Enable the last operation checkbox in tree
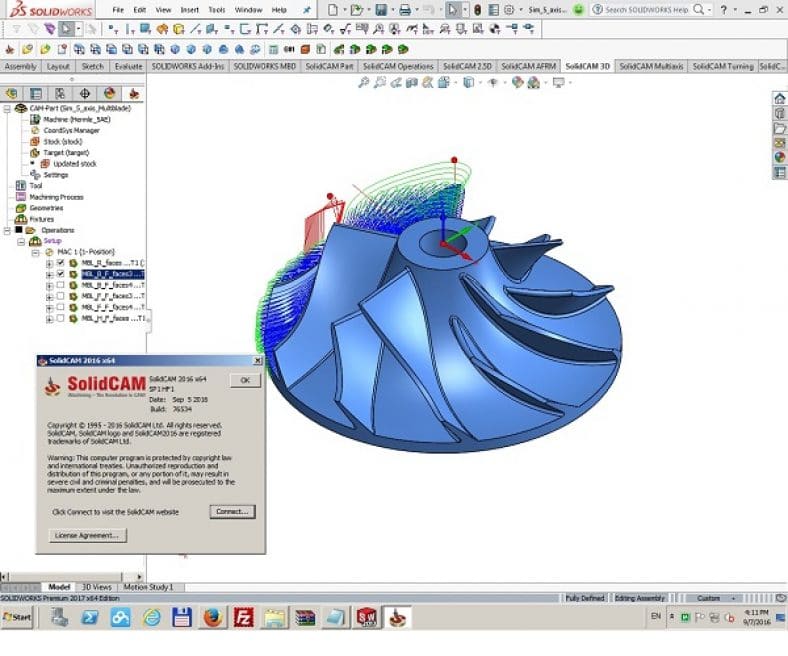 pos(61,318)
